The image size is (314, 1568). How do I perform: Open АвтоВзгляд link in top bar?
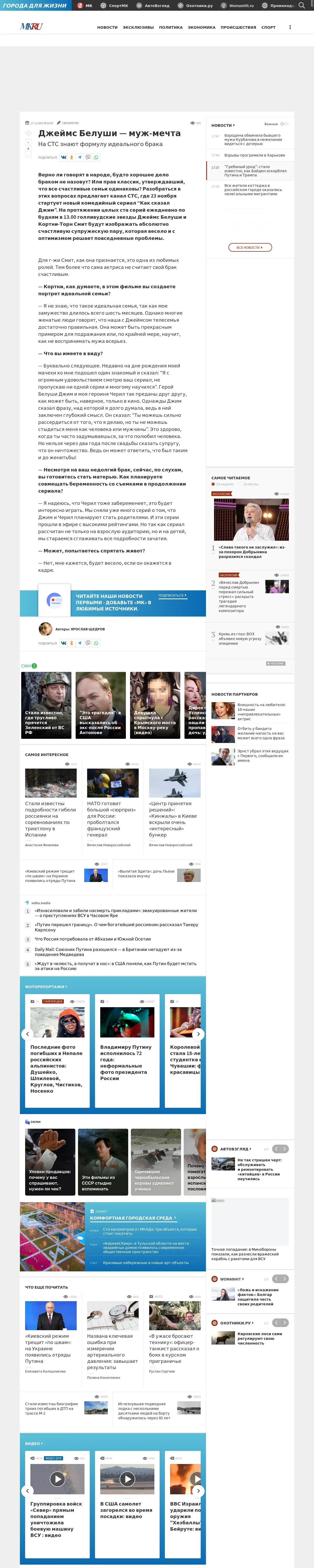click(x=153, y=5)
